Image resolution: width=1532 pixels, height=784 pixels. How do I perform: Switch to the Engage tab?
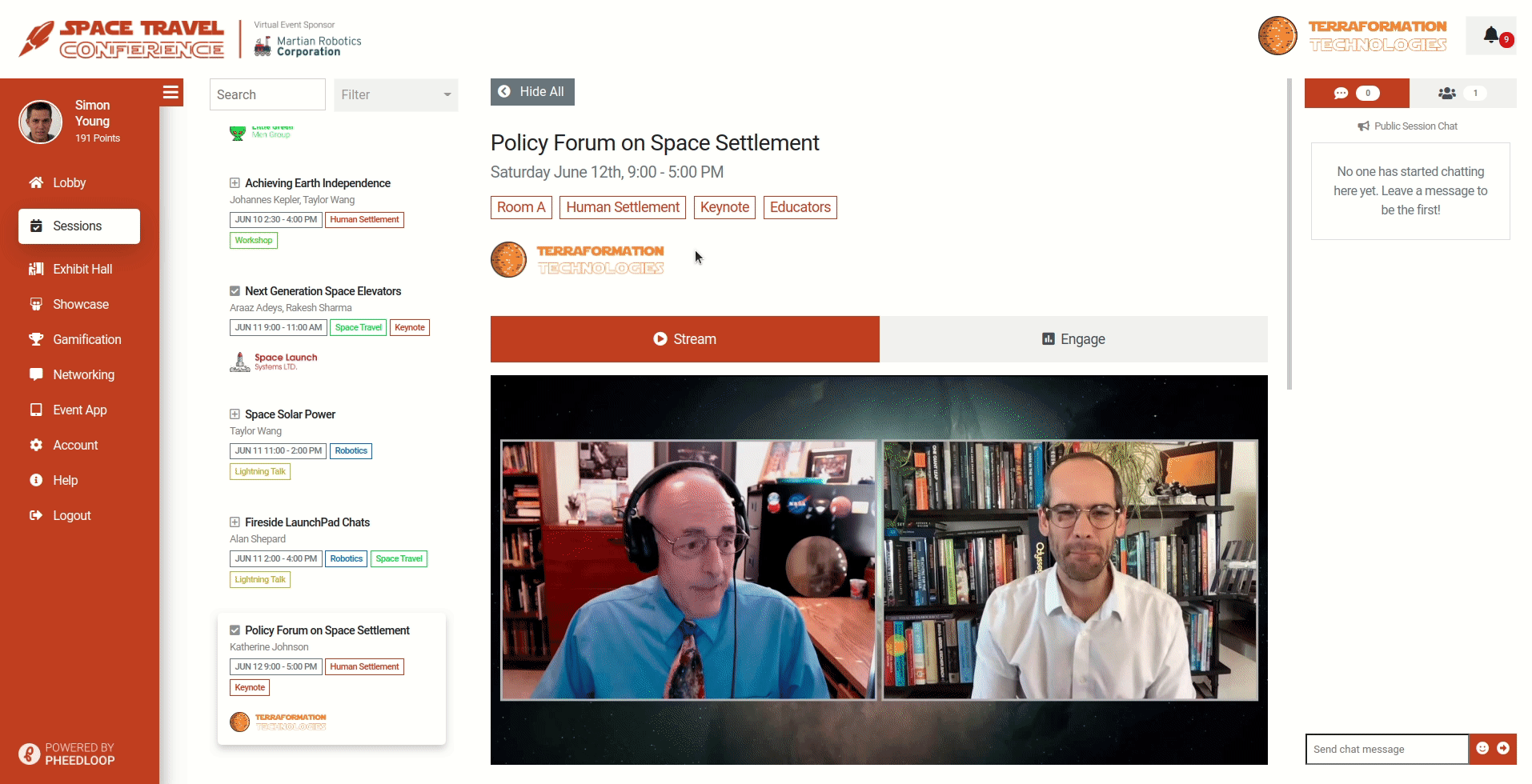tap(1073, 339)
